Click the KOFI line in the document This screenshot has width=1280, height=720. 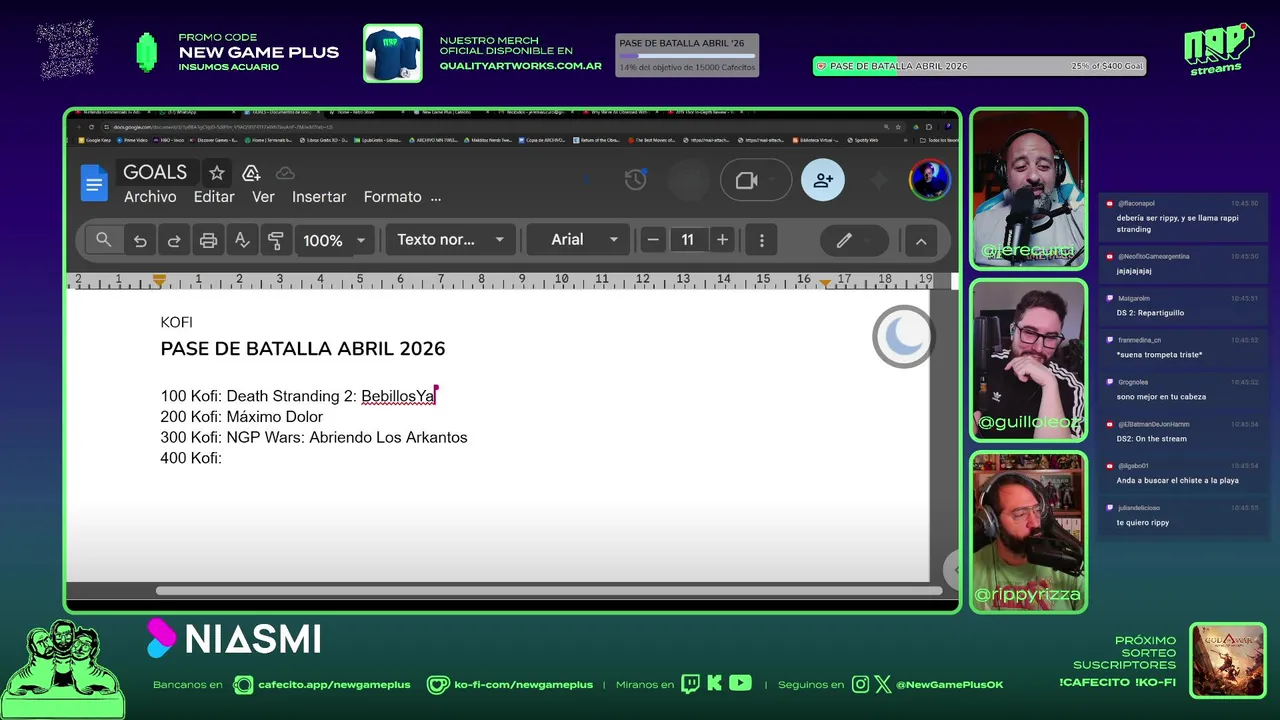(x=176, y=322)
